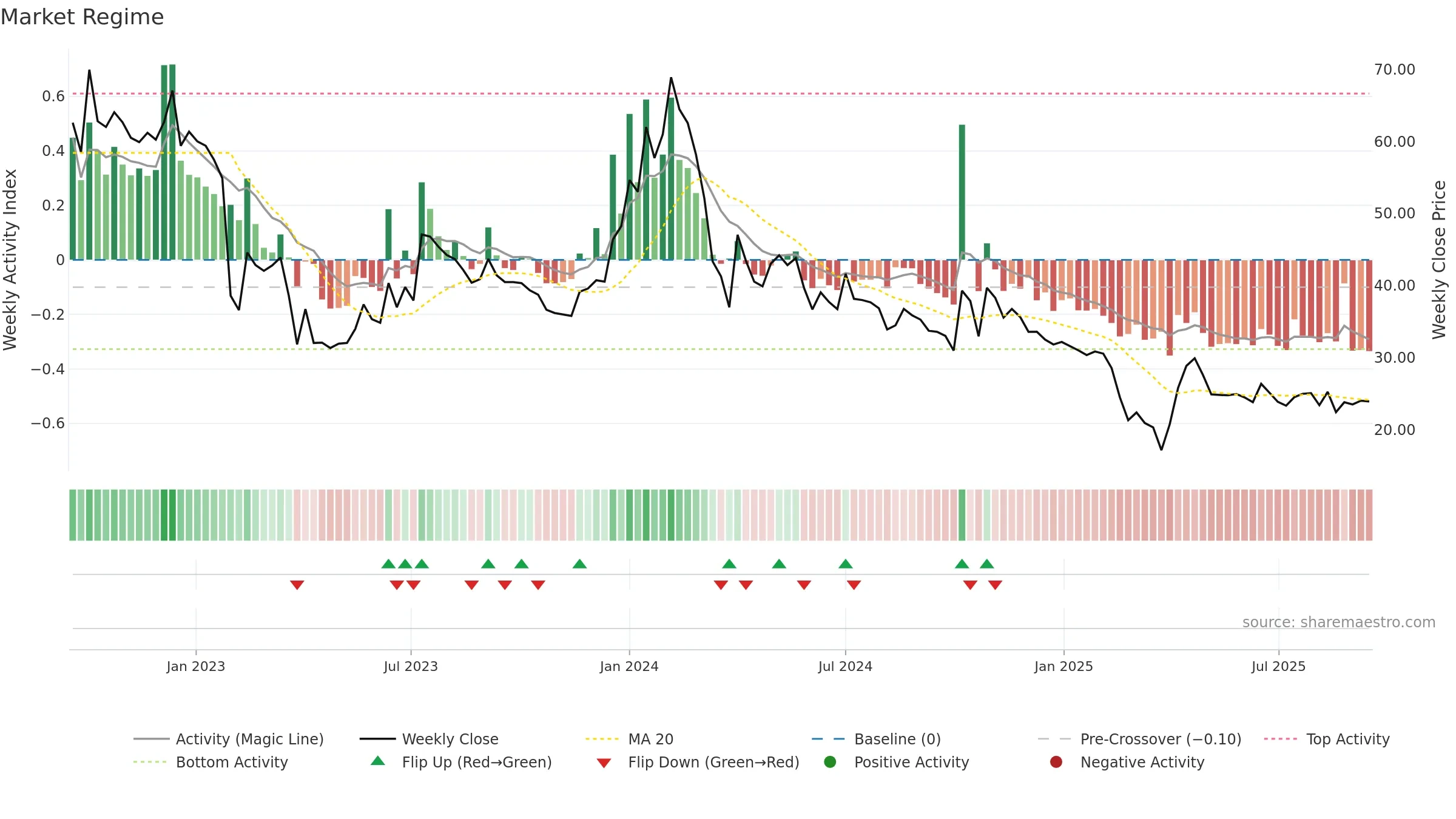This screenshot has height=819, width=1456.
Task: Click the source: sharemaestro.com text
Action: pyautogui.click(x=1339, y=622)
